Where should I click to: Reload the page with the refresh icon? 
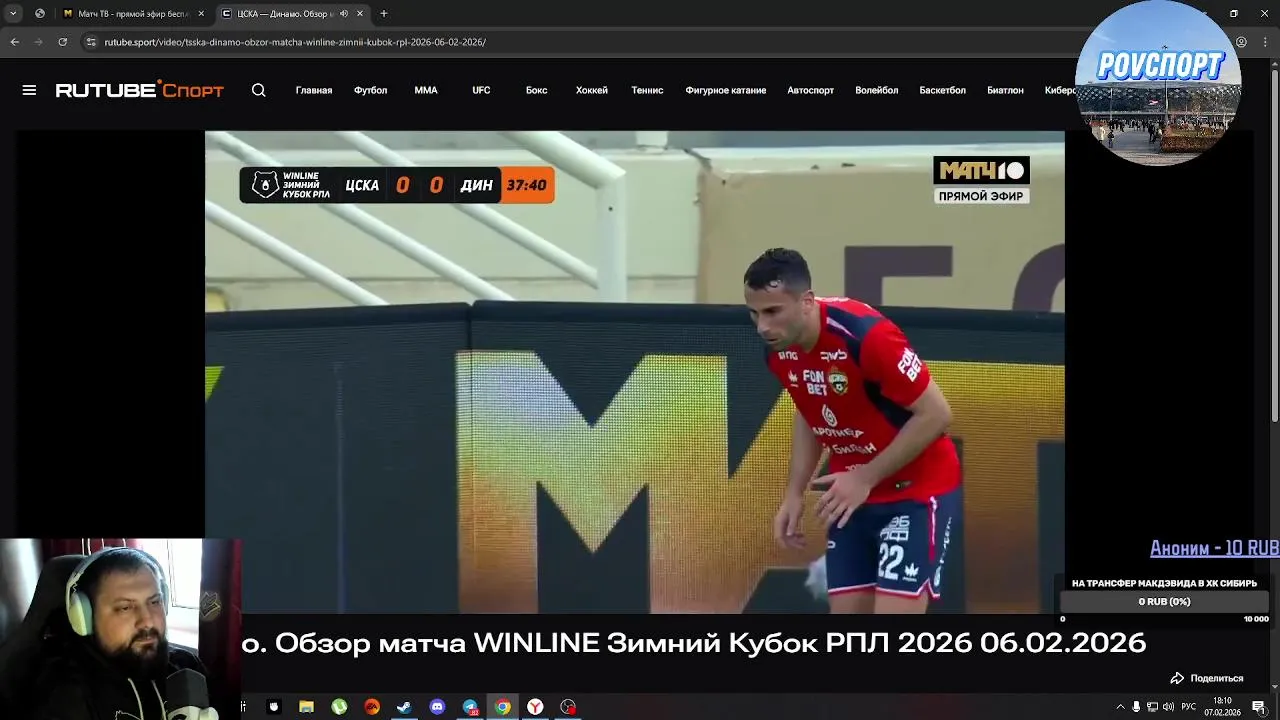[x=62, y=42]
